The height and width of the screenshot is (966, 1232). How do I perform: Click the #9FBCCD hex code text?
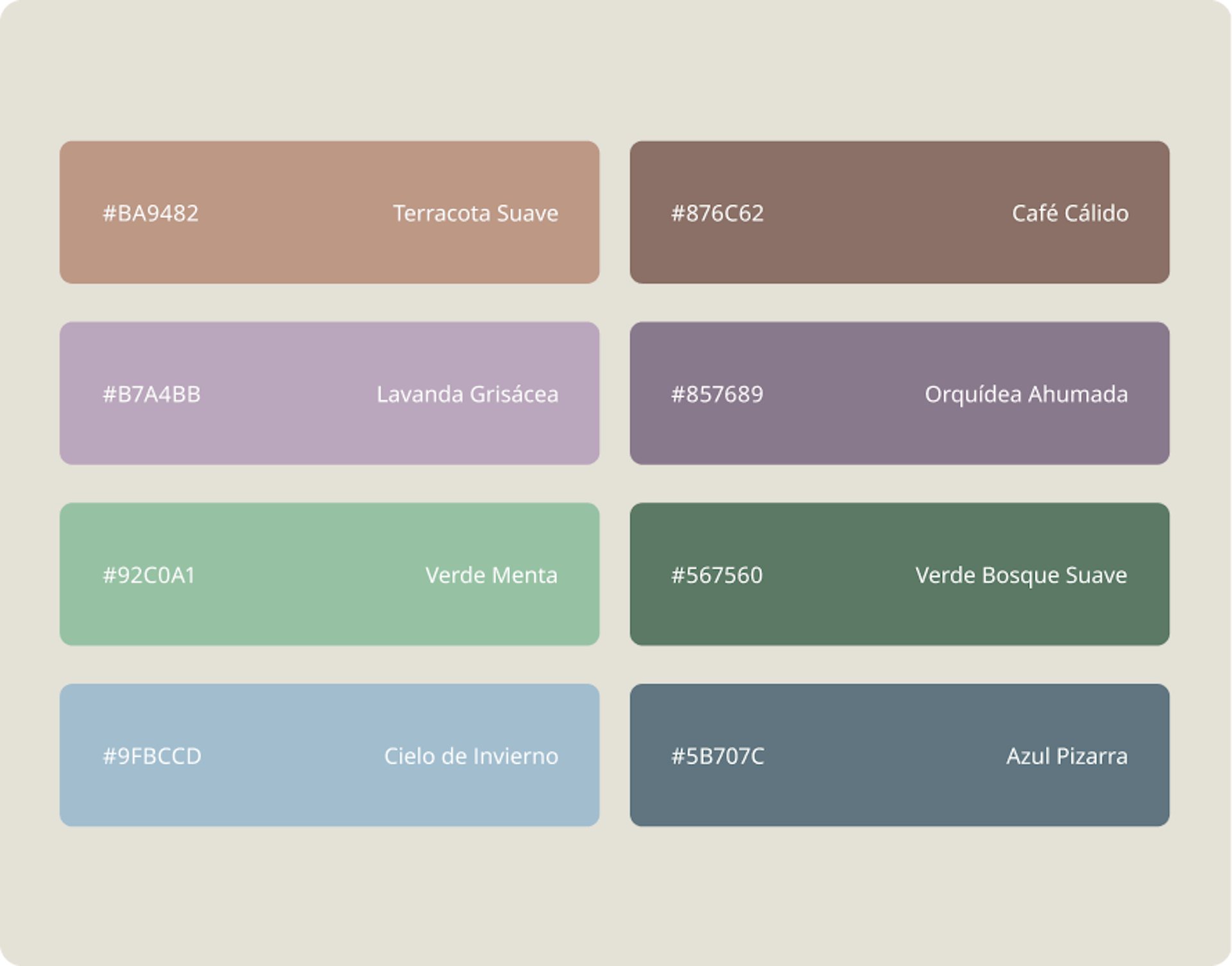[152, 756]
